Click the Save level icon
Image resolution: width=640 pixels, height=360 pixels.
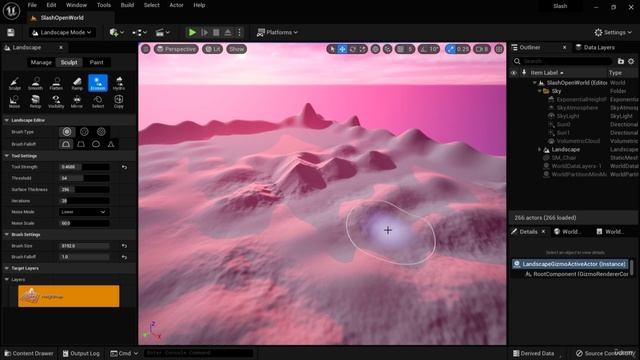[11, 32]
